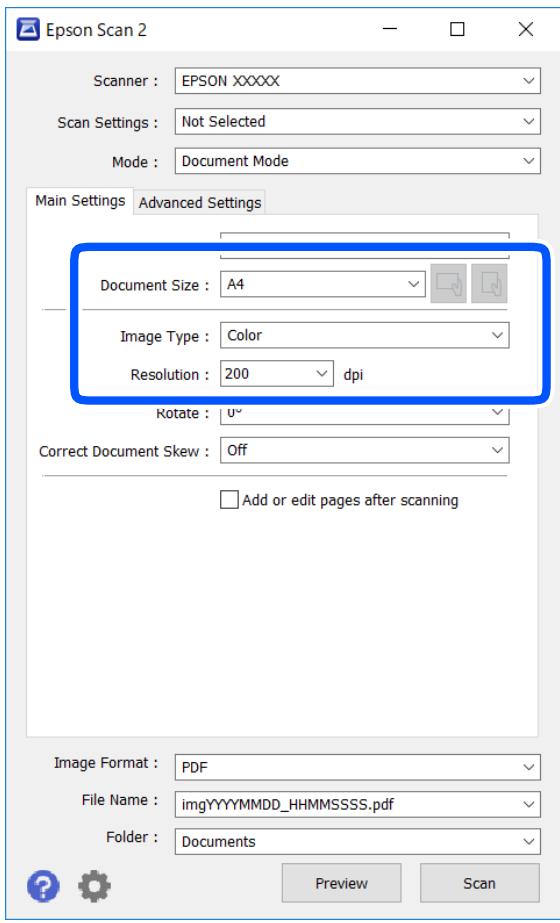Enable Add or edit pages after scanning
Viewport: 560px width, 923px height.
pyautogui.click(x=229, y=500)
